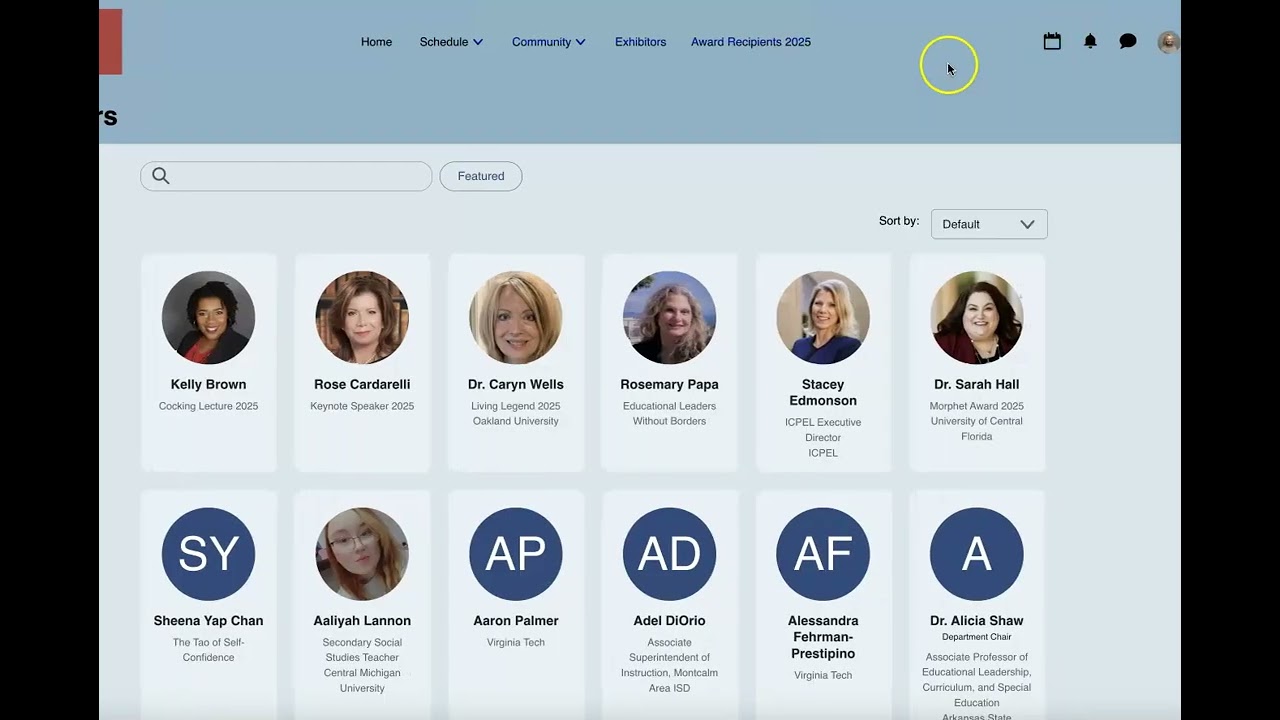1280x720 pixels.
Task: Open the Sort by Default dropdown
Action: [989, 224]
